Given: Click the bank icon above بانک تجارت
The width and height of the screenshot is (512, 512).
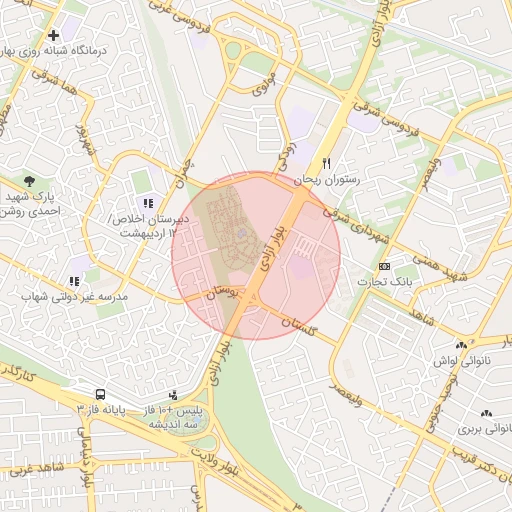Looking at the screenshot, I should (384, 266).
